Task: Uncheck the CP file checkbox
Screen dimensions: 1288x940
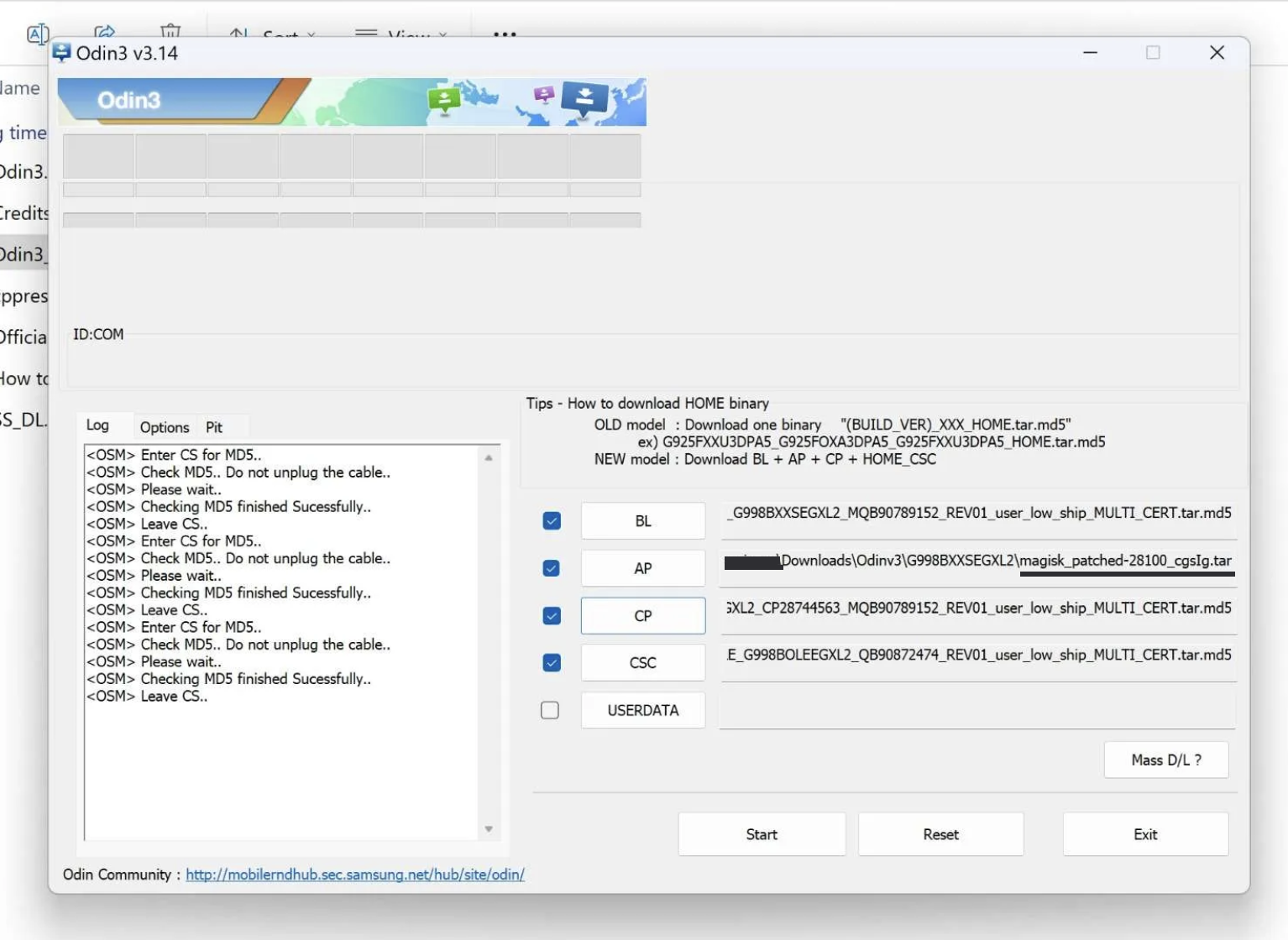Action: click(552, 616)
